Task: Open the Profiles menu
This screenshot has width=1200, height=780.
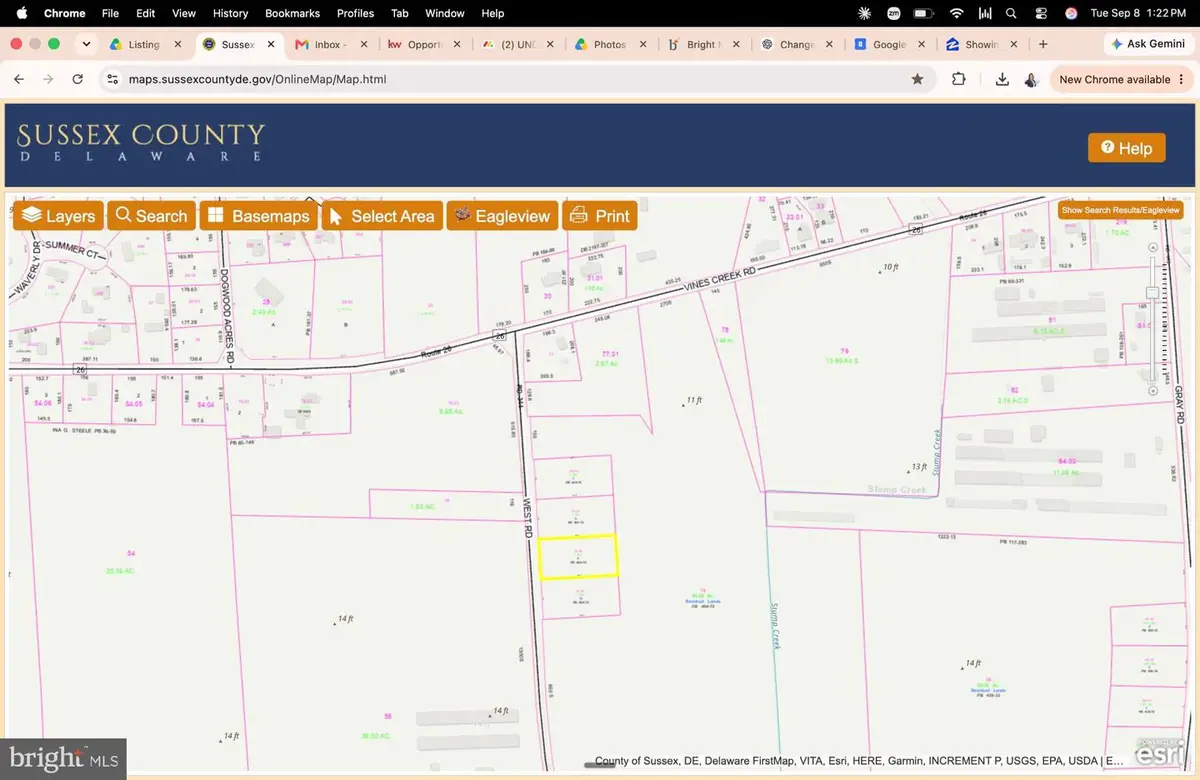Action: point(355,13)
